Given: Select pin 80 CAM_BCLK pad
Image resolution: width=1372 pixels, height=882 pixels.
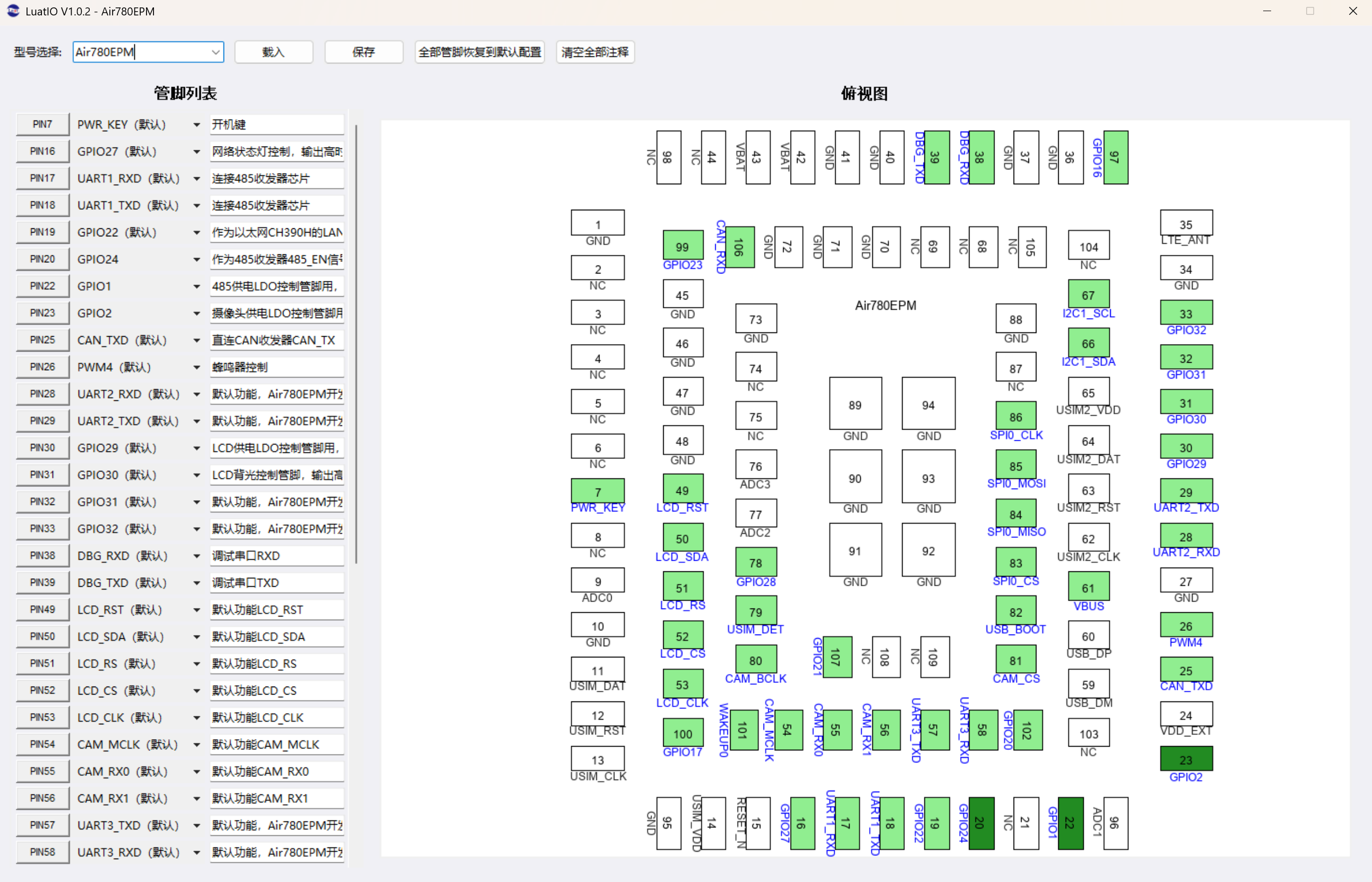Looking at the screenshot, I should click(756, 659).
